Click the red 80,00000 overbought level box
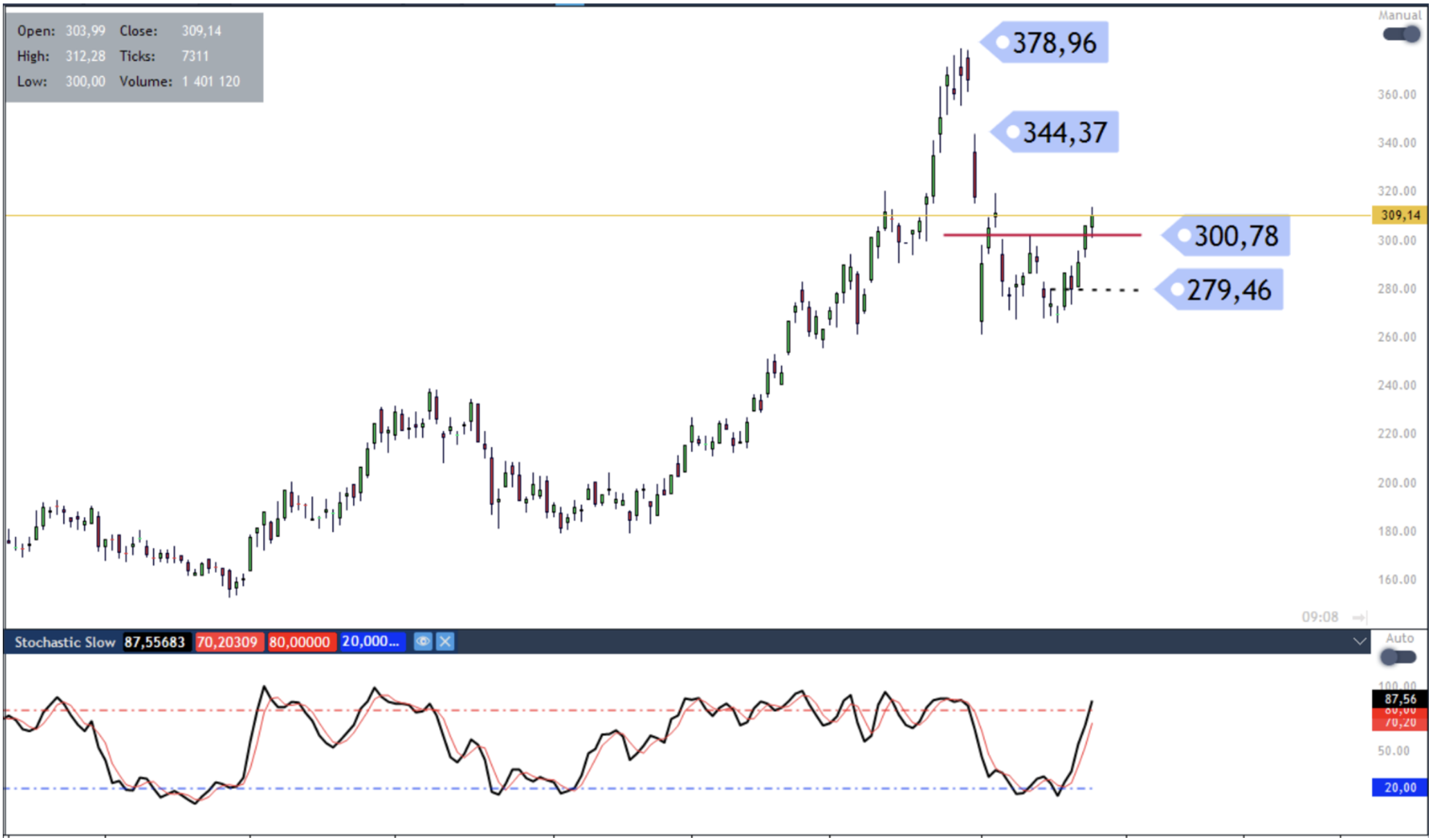1433x840 pixels. pyautogui.click(x=300, y=642)
